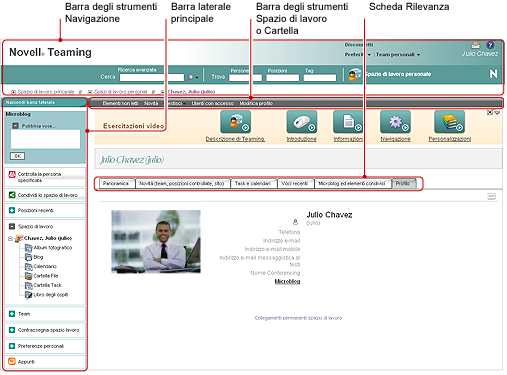Collapse the Spazio di lavoro section

12,226
